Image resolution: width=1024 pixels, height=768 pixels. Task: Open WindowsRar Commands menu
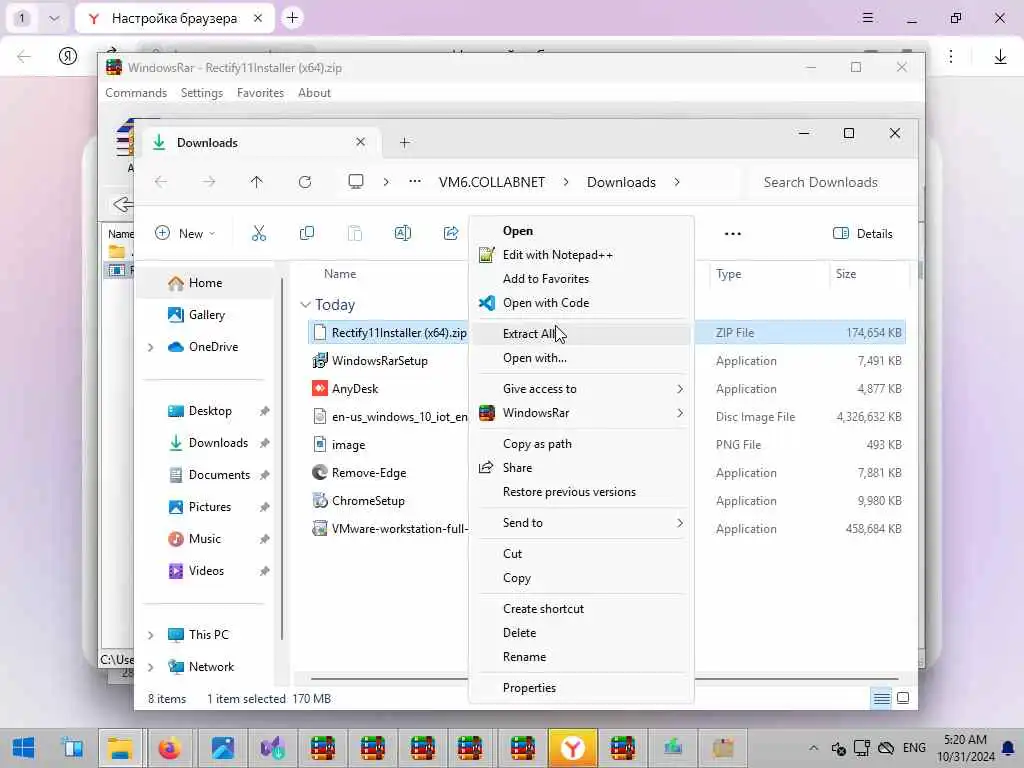click(x=136, y=93)
